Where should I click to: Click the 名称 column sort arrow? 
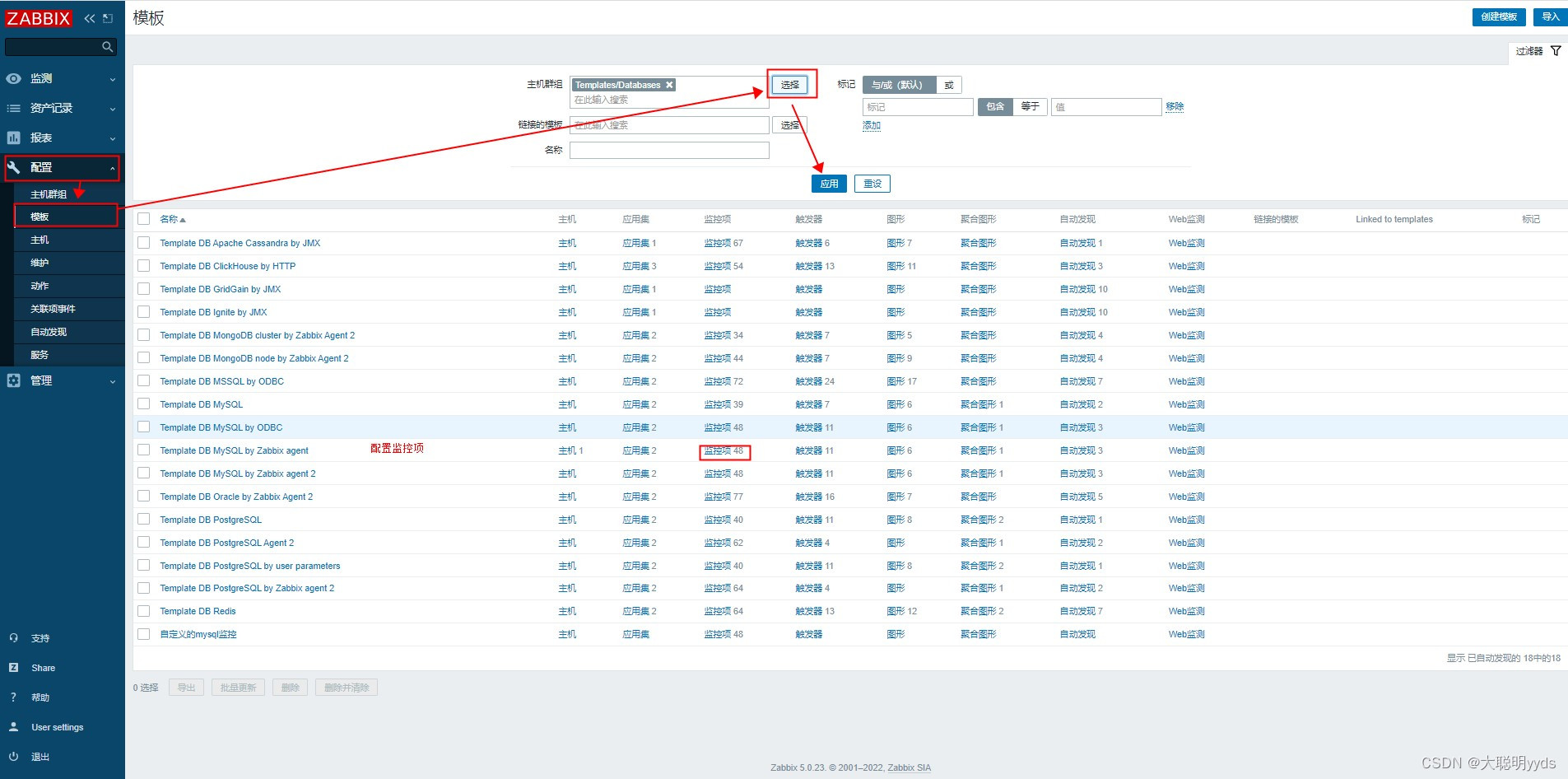pos(183,220)
